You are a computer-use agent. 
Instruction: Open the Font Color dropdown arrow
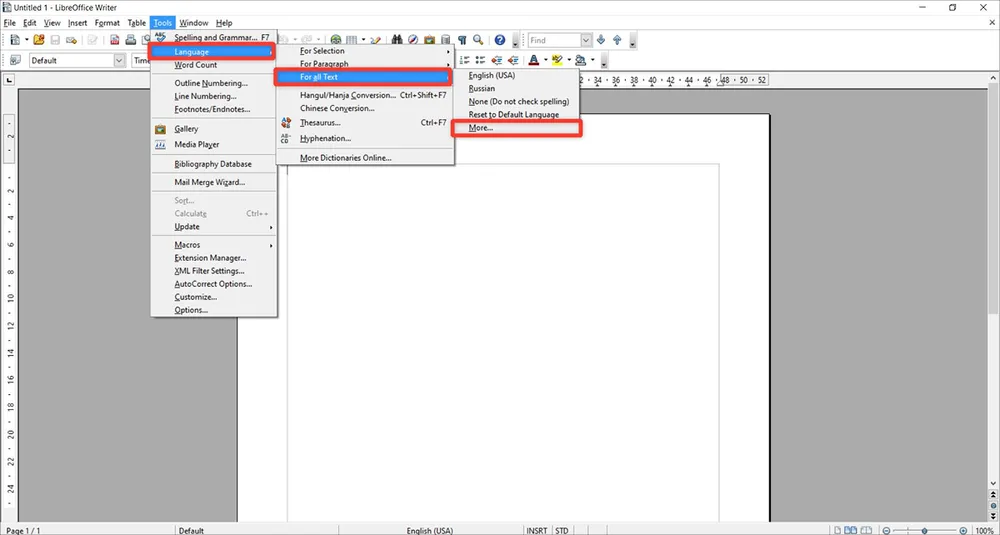(x=545, y=60)
